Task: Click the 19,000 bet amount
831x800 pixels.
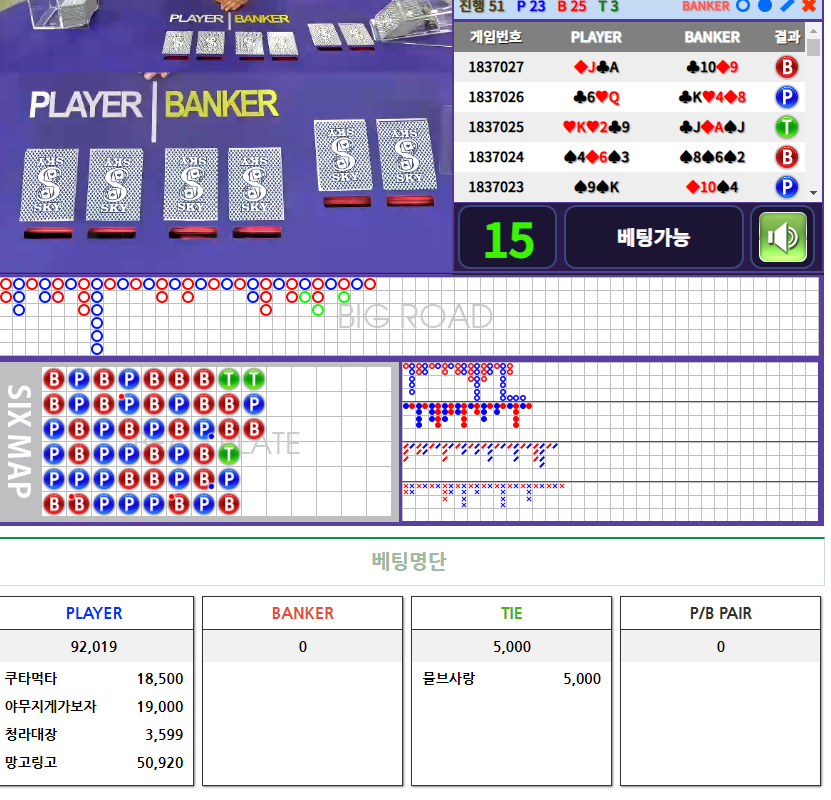Action: click(x=160, y=707)
